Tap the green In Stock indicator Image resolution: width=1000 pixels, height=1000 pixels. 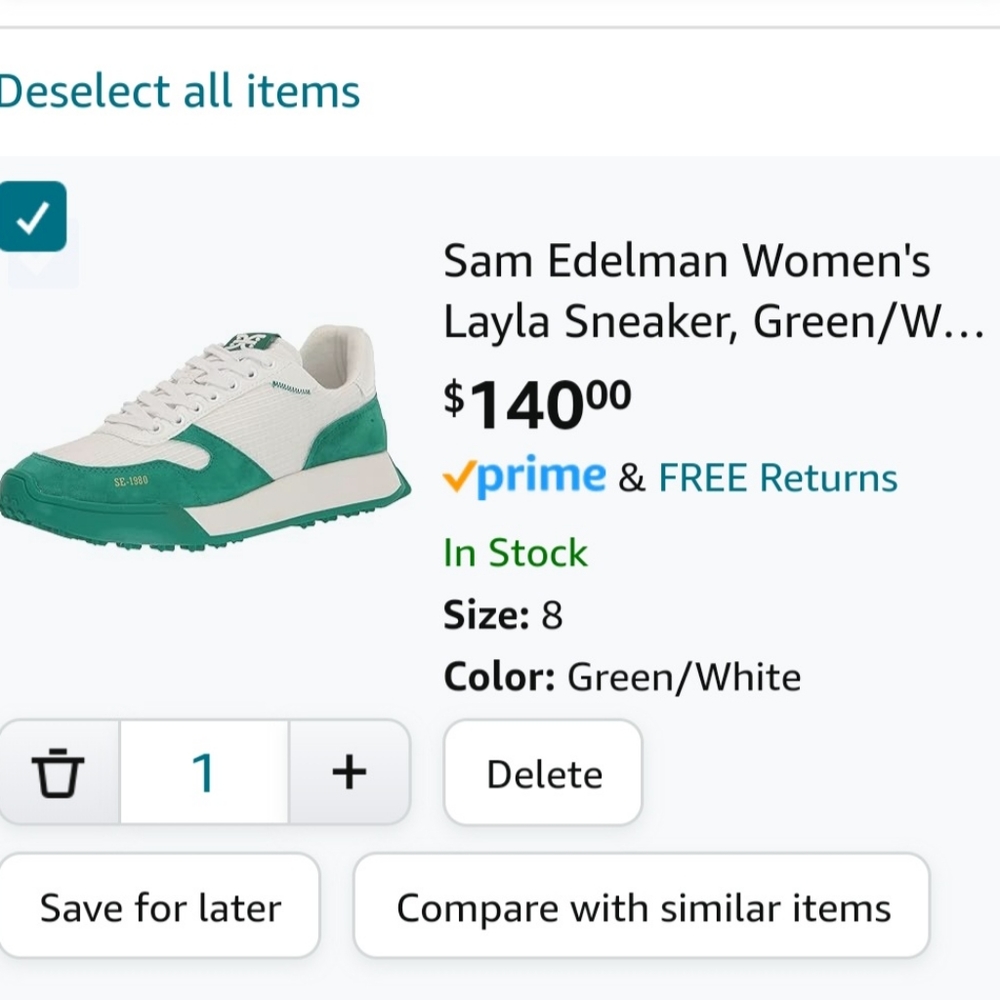pos(515,553)
